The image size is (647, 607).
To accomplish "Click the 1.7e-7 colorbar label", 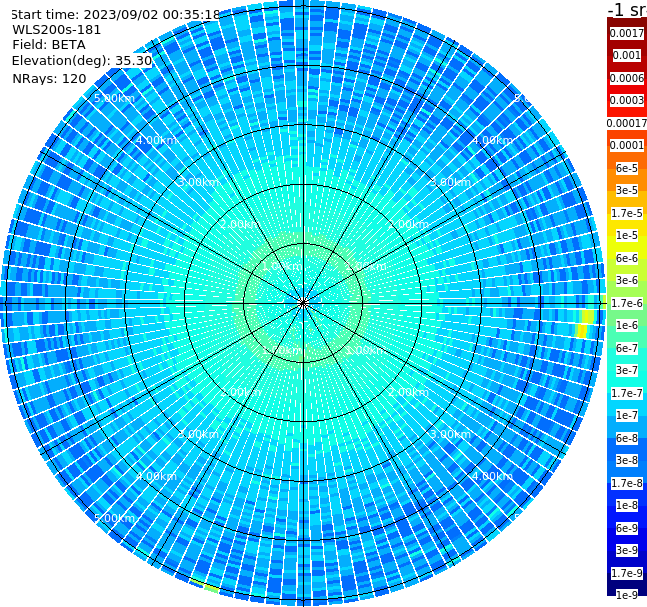I will 627,393.
